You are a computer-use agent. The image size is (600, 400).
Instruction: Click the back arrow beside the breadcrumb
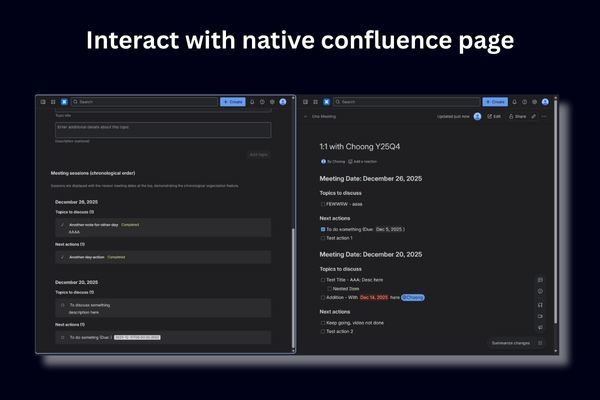[305, 116]
